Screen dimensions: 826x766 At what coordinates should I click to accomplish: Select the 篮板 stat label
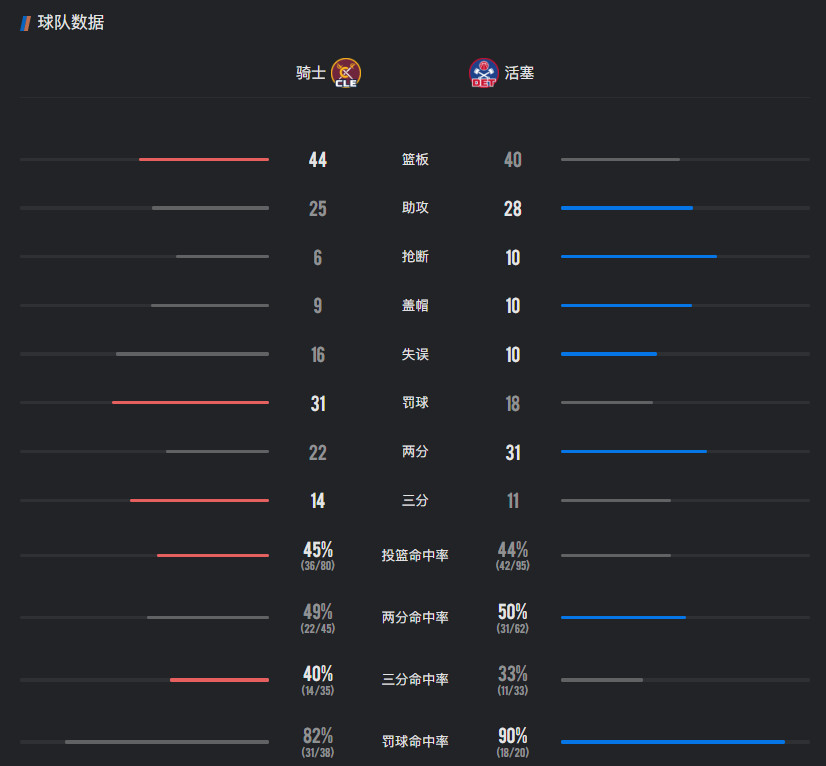[x=415, y=159]
